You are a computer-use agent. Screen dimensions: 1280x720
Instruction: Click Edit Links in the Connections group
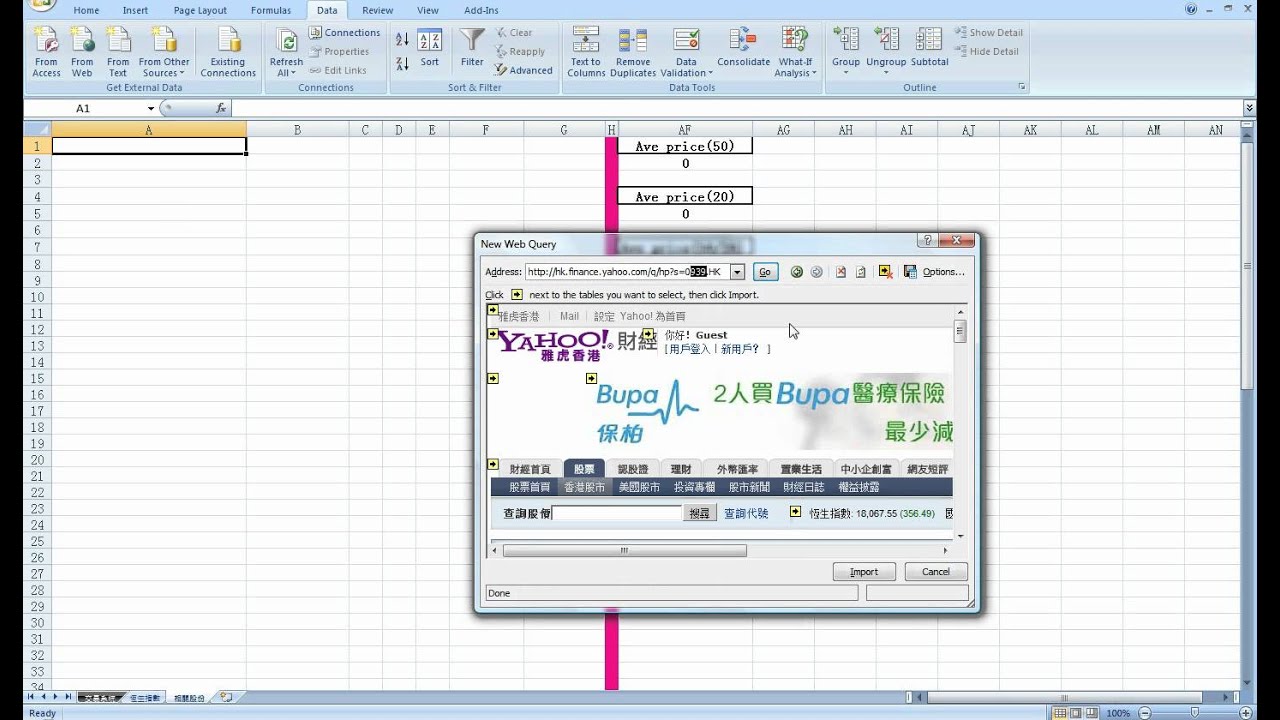338,70
